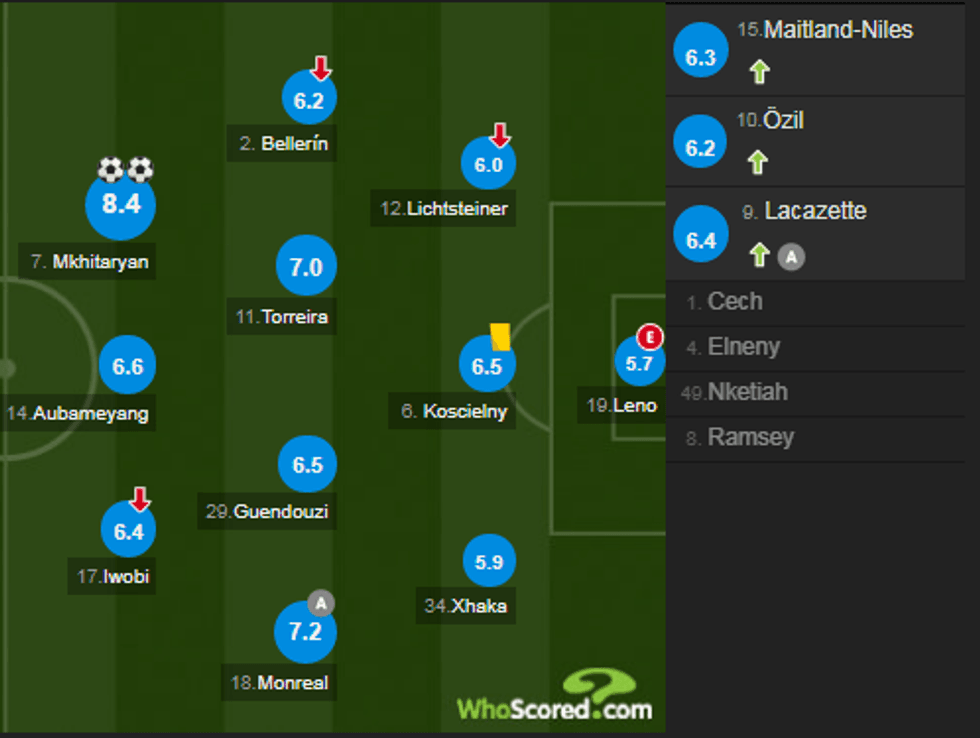Select Cech in the unused substitutes list

pos(734,301)
